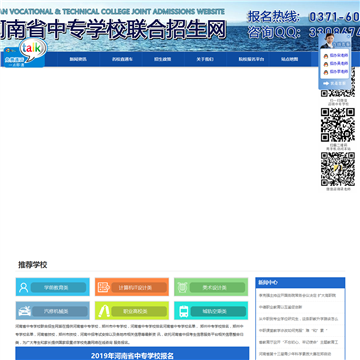360x360 pixels.
Task: Click the train icon on 城轨空乘类 card
Action: click(183, 311)
